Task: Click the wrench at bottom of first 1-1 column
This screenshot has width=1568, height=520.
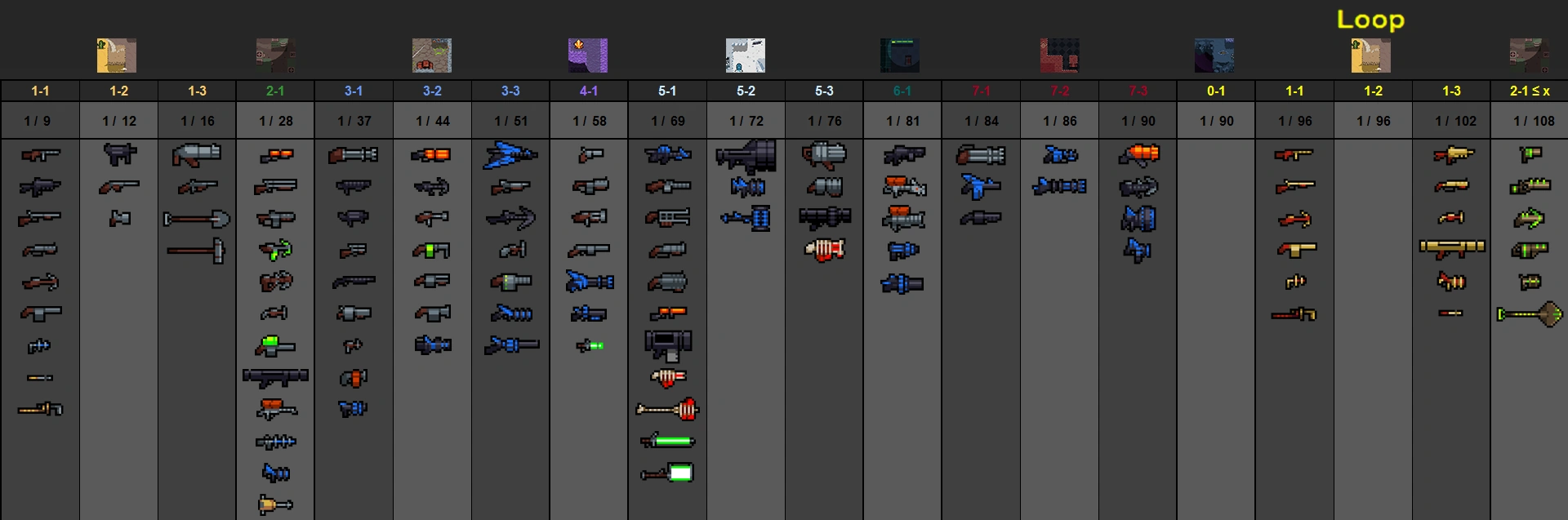Action: [x=40, y=408]
